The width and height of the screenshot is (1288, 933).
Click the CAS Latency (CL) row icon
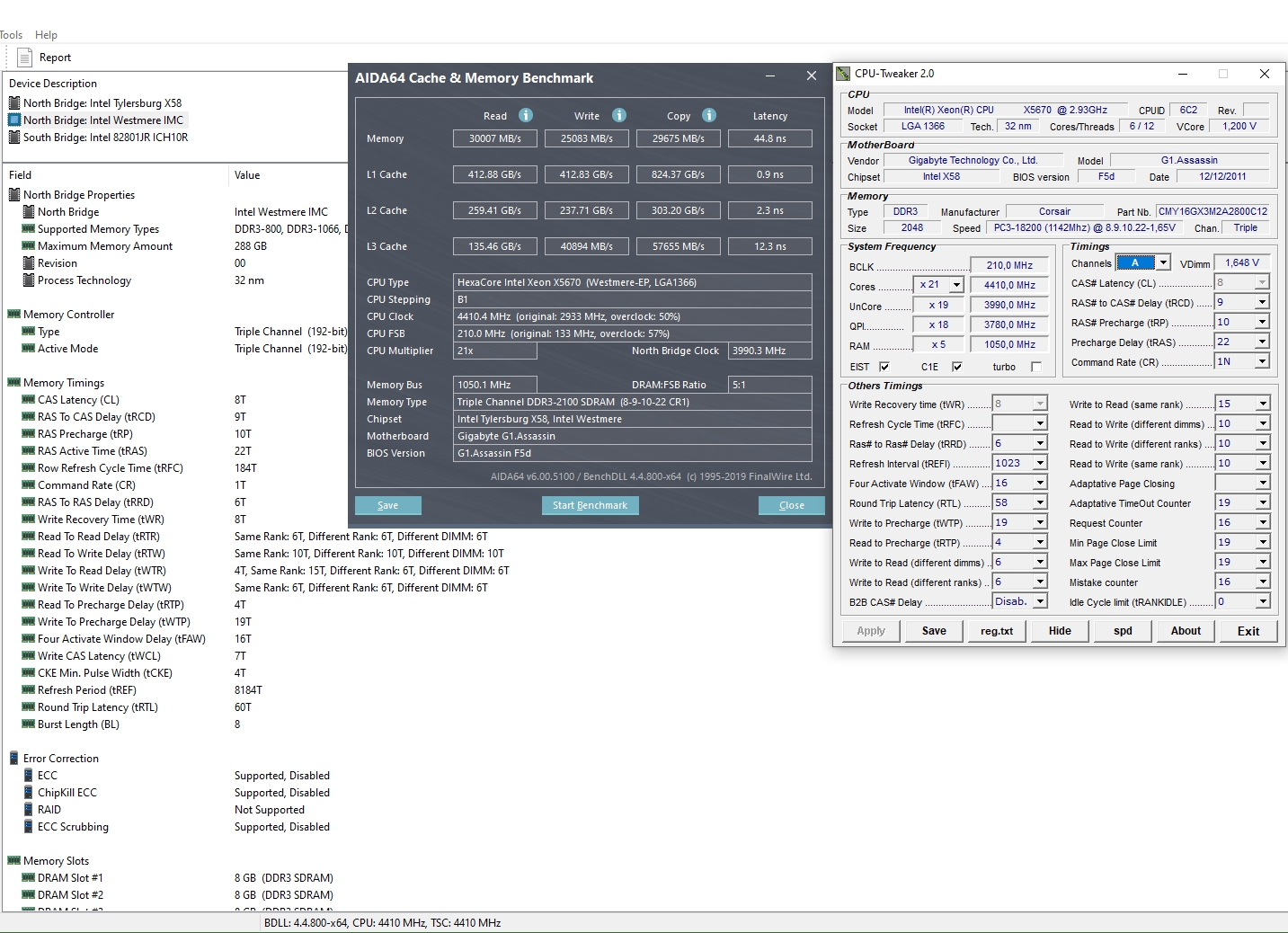pos(29,400)
